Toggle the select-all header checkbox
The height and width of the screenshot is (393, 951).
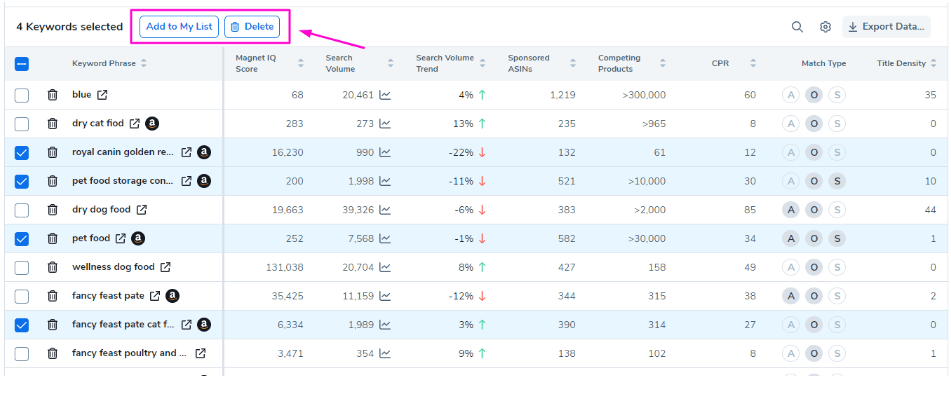click(21, 64)
